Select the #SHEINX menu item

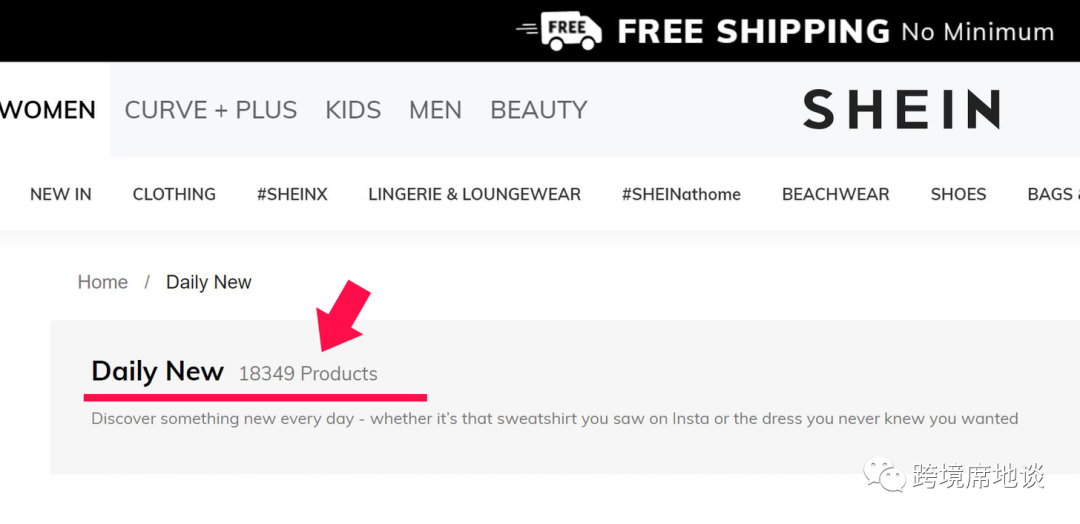pyautogui.click(x=292, y=195)
